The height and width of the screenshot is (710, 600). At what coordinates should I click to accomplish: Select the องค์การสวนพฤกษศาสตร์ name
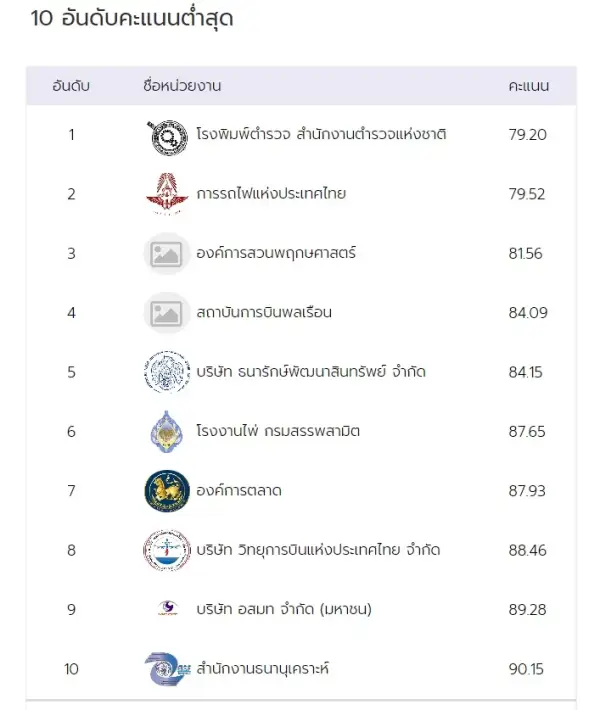276,254
